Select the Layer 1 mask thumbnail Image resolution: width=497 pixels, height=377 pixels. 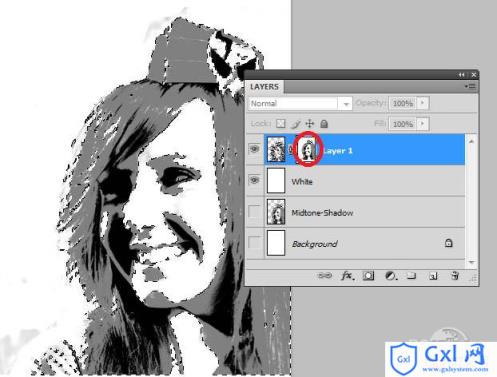pos(308,150)
